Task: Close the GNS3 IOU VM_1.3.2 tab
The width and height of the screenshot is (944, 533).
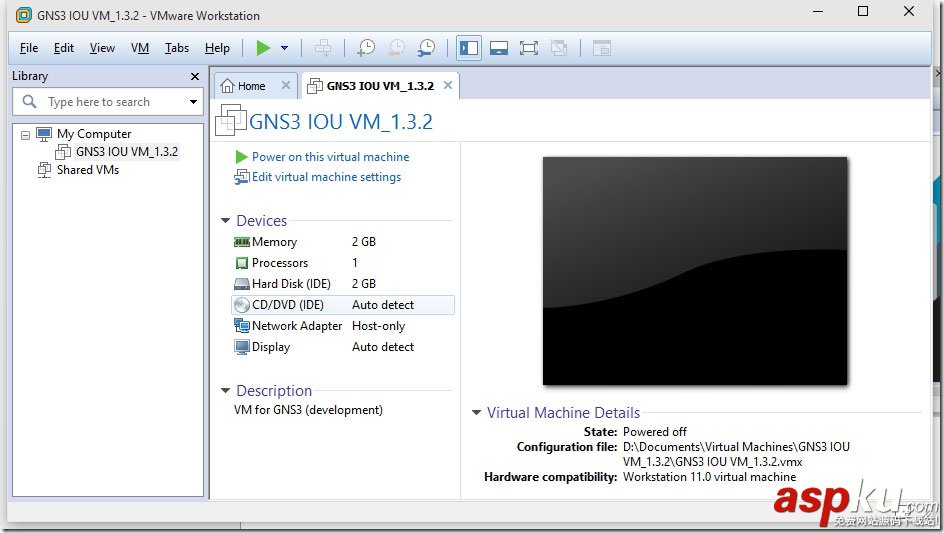Action: tap(448, 85)
